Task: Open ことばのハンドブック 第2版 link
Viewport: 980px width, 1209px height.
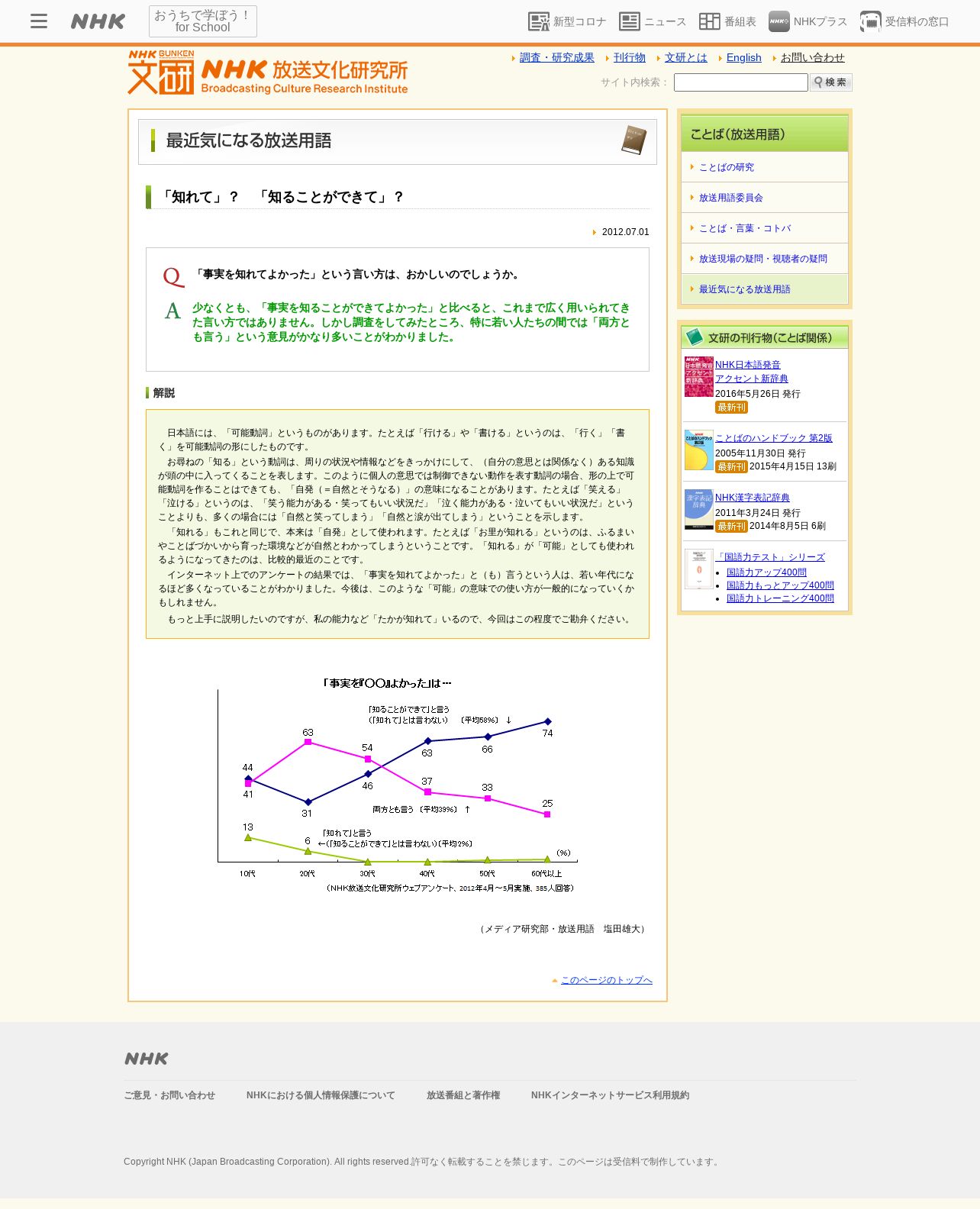Action: (774, 438)
